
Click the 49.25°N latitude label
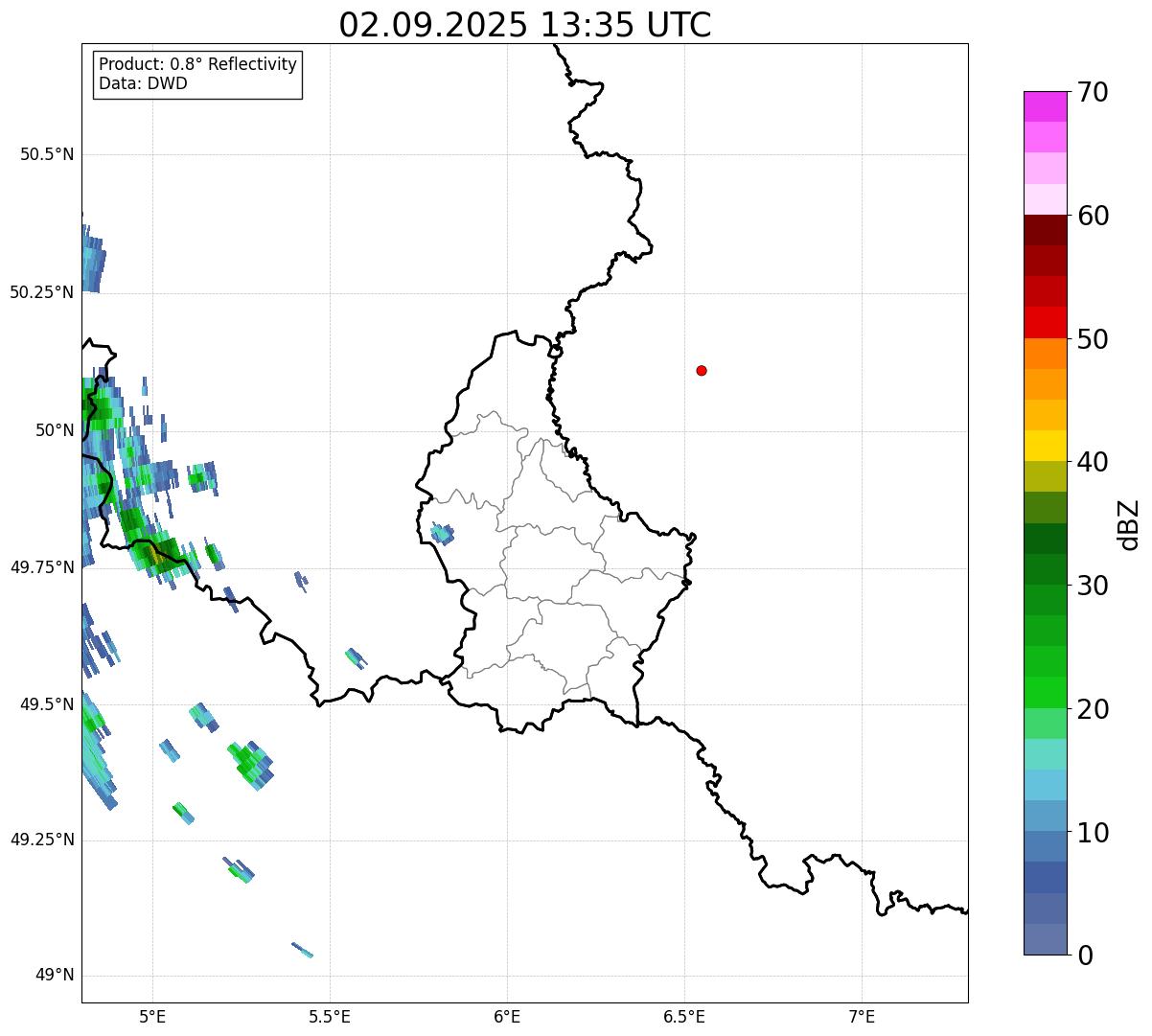pyautogui.click(x=42, y=840)
